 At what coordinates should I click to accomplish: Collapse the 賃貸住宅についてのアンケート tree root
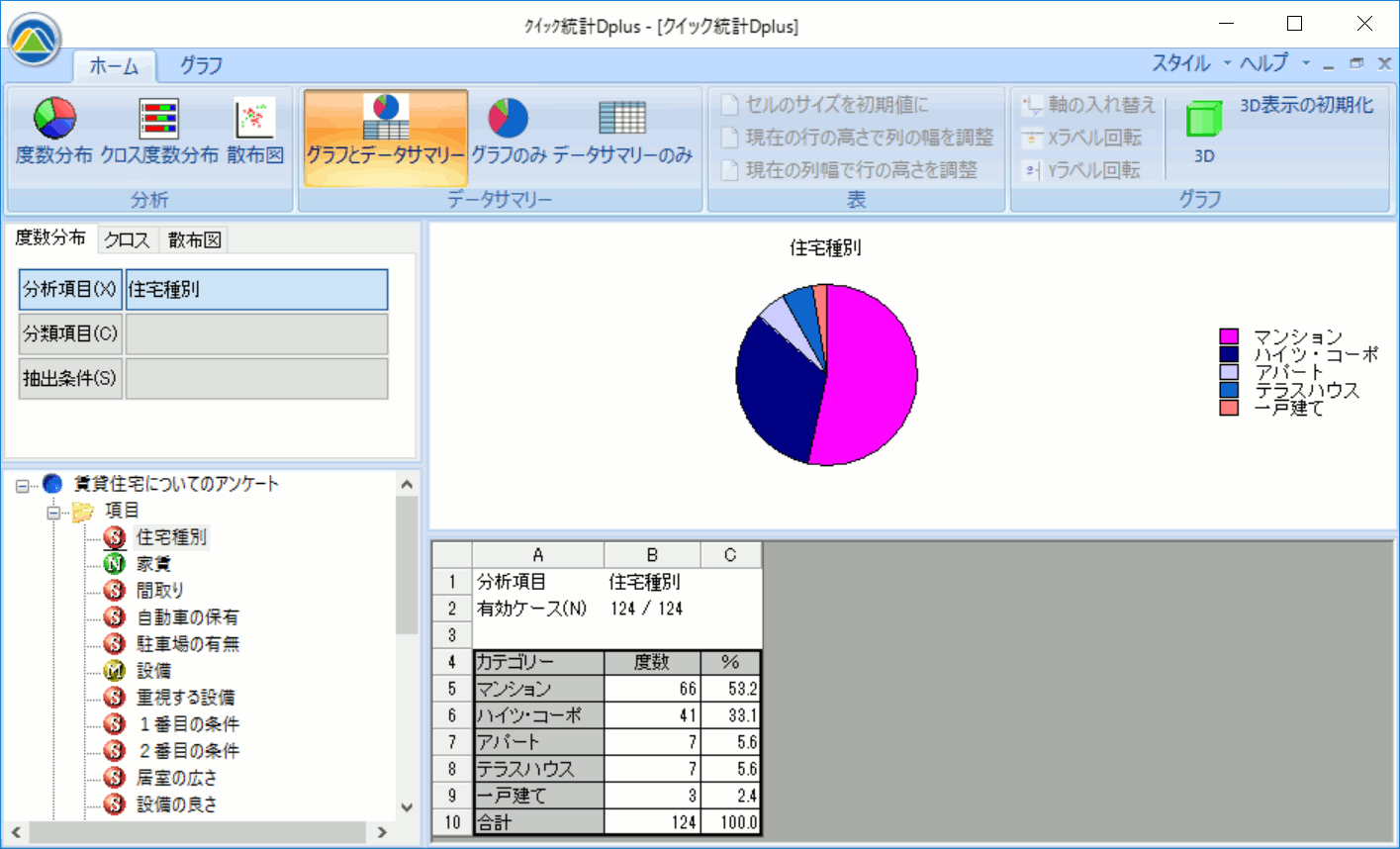(x=22, y=485)
